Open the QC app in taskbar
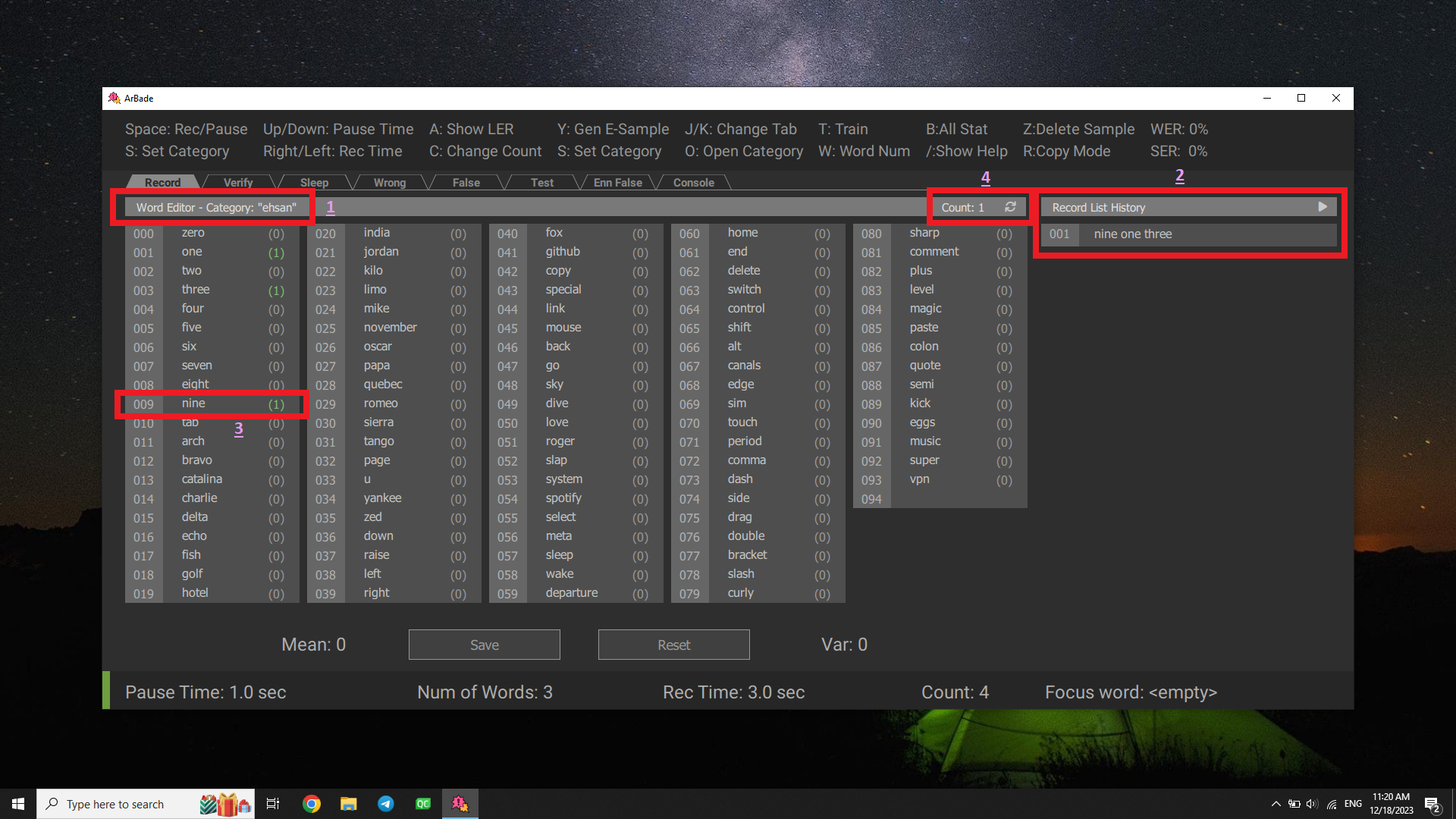 423,804
